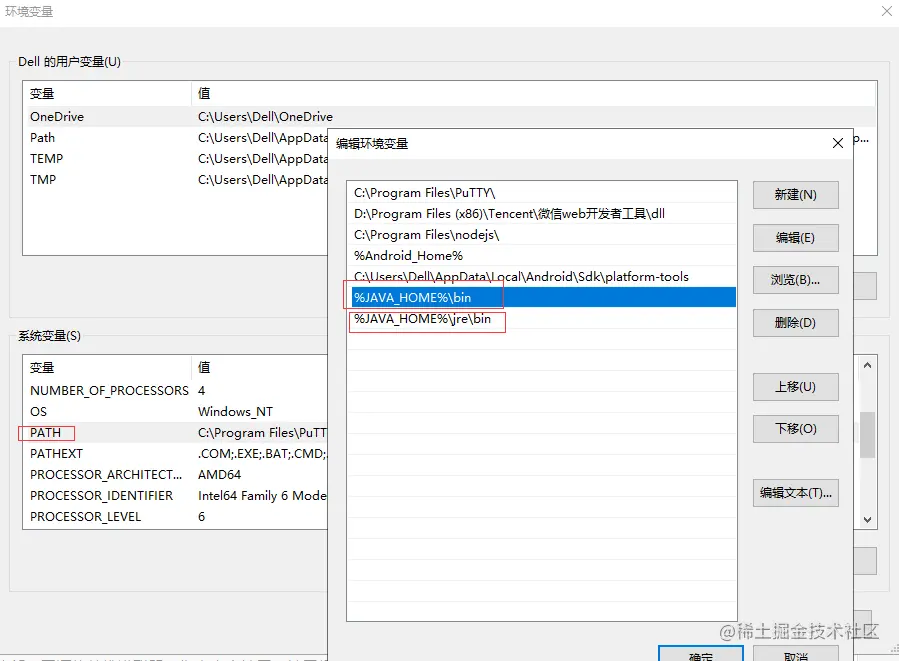The image size is (899, 661).
Task: Move entry up with 上移(U)
Action: tap(795, 387)
